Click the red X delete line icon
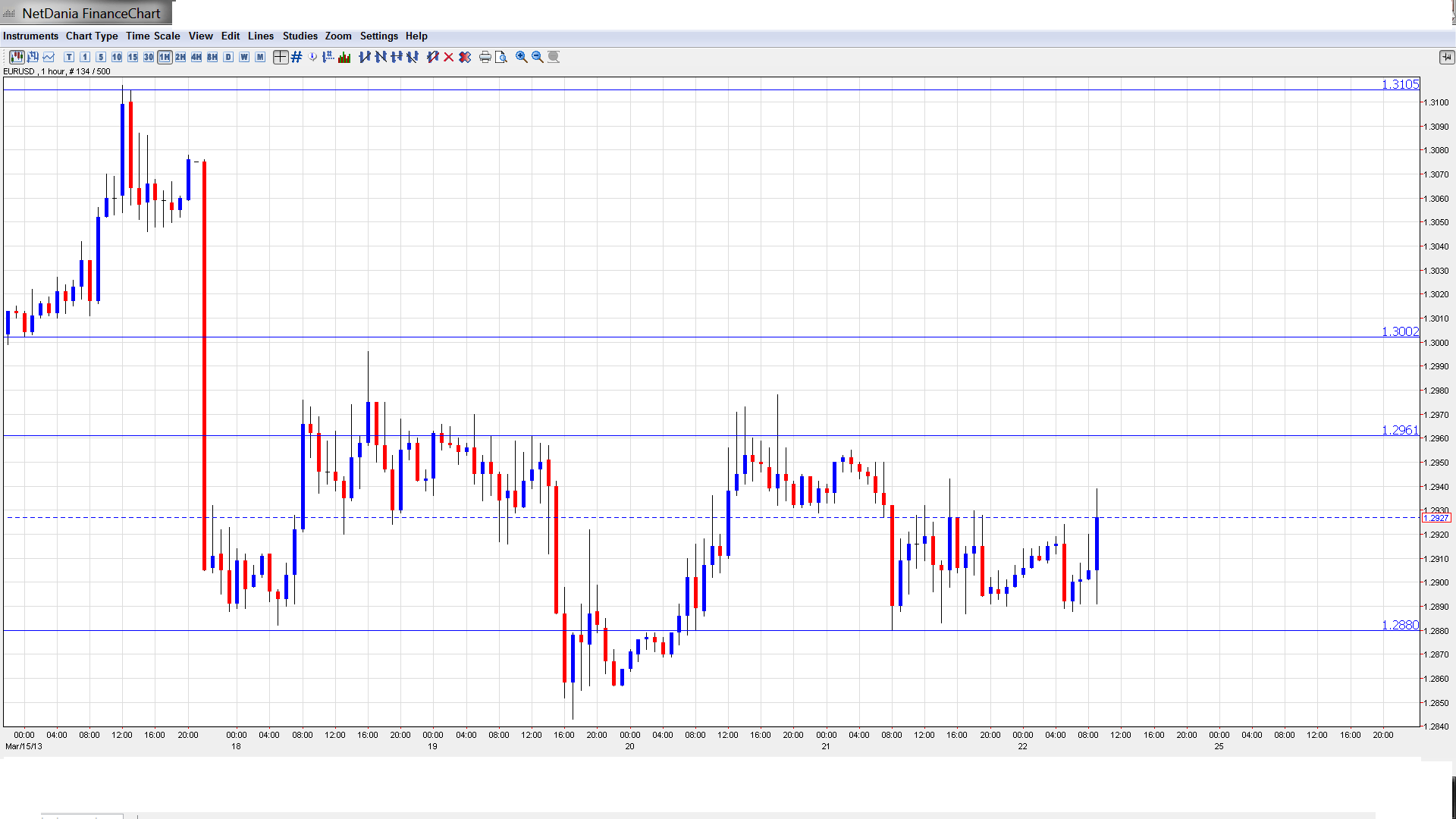Image resolution: width=1456 pixels, height=819 pixels. pos(449,57)
